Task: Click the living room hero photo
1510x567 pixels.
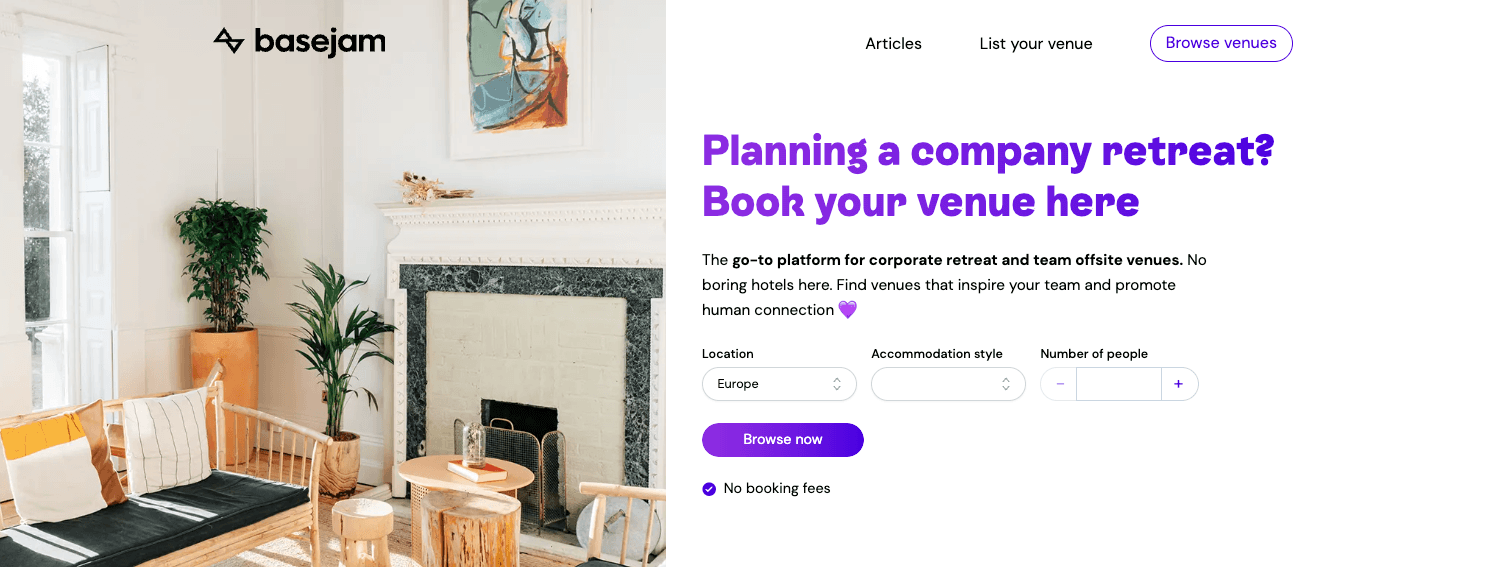Action: tap(332, 300)
